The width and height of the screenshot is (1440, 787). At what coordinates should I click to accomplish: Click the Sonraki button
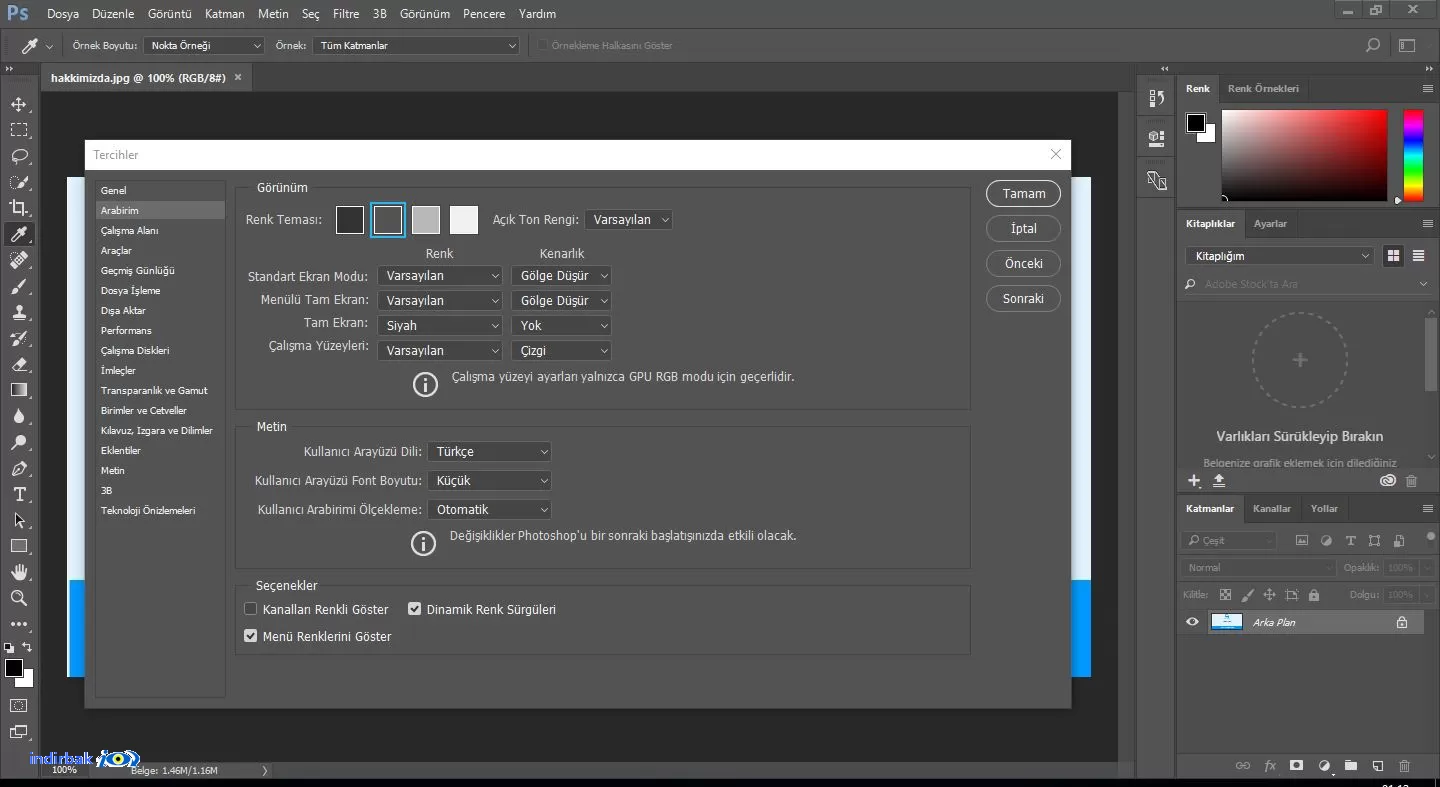[1024, 299]
